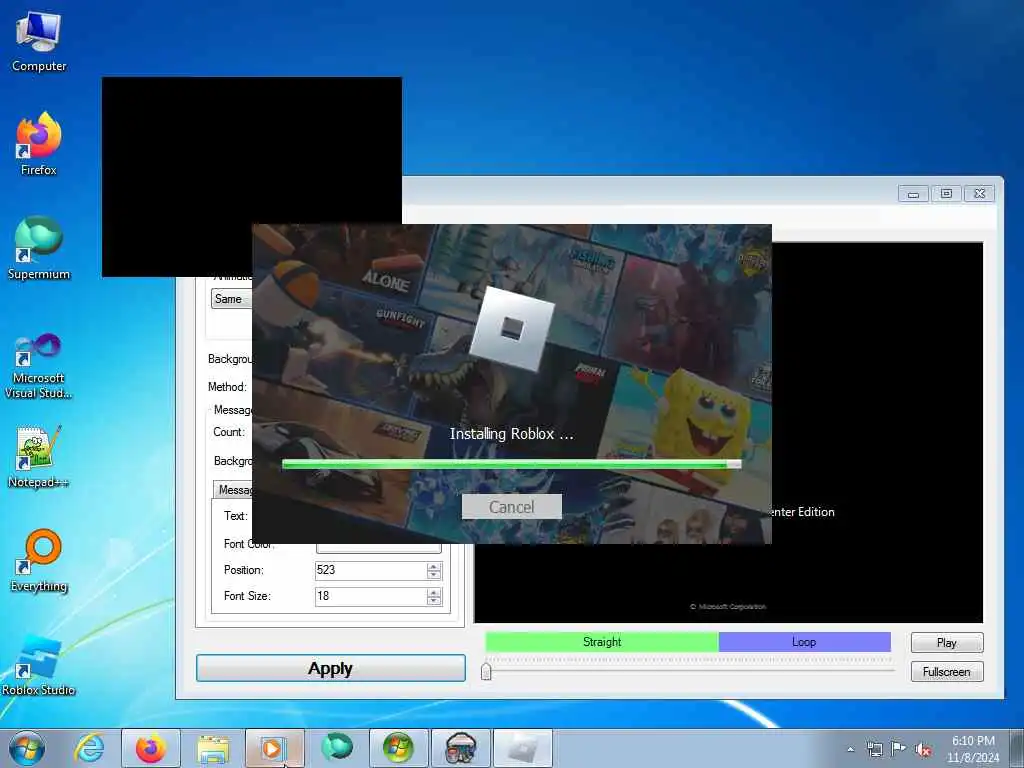Decrease the Position value with down arrow
The image size is (1024, 768).
(x=434, y=575)
